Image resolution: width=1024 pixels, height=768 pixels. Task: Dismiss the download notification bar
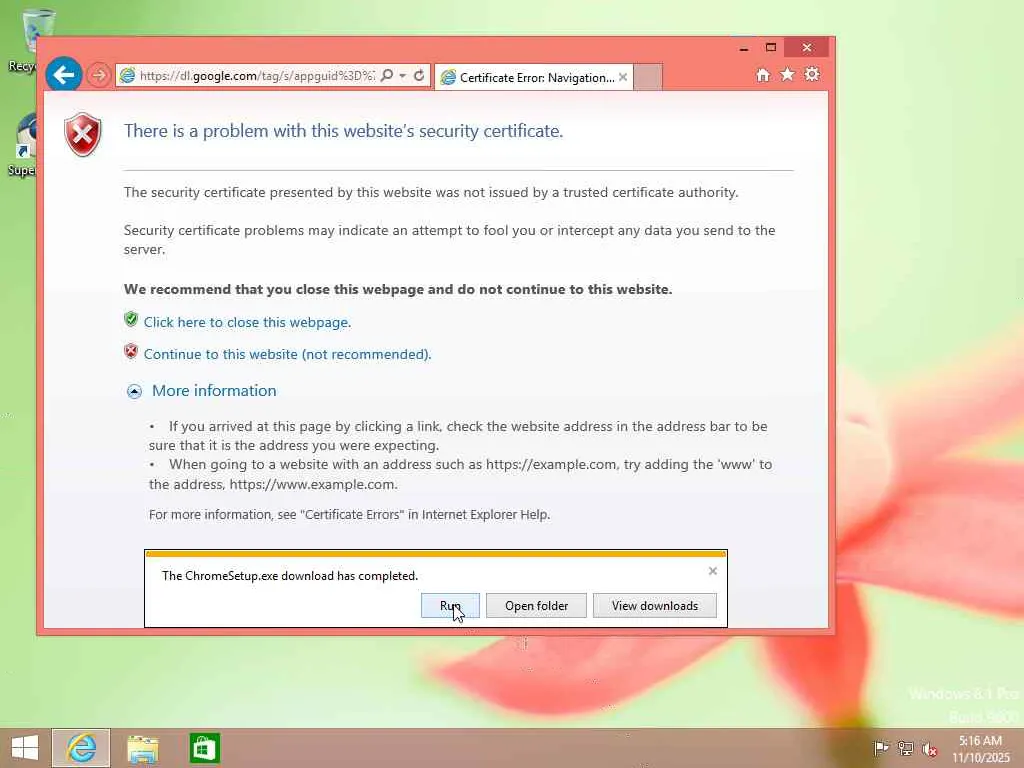712,571
